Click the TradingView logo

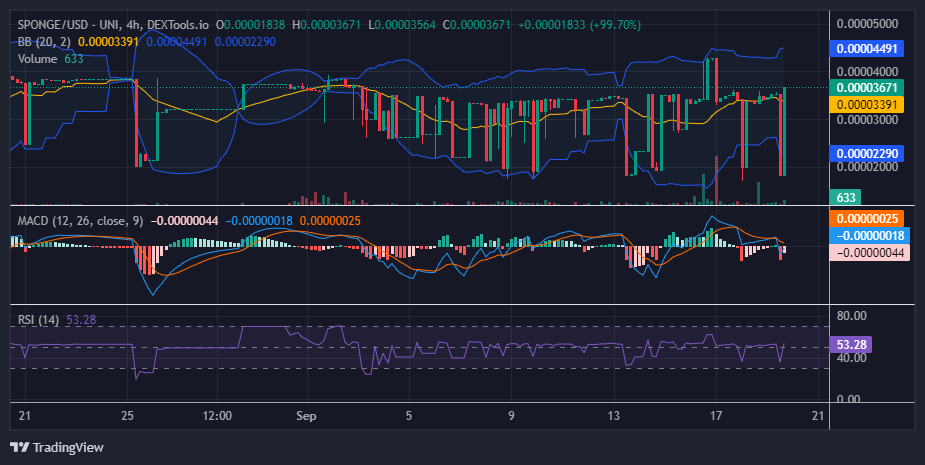tap(19, 447)
